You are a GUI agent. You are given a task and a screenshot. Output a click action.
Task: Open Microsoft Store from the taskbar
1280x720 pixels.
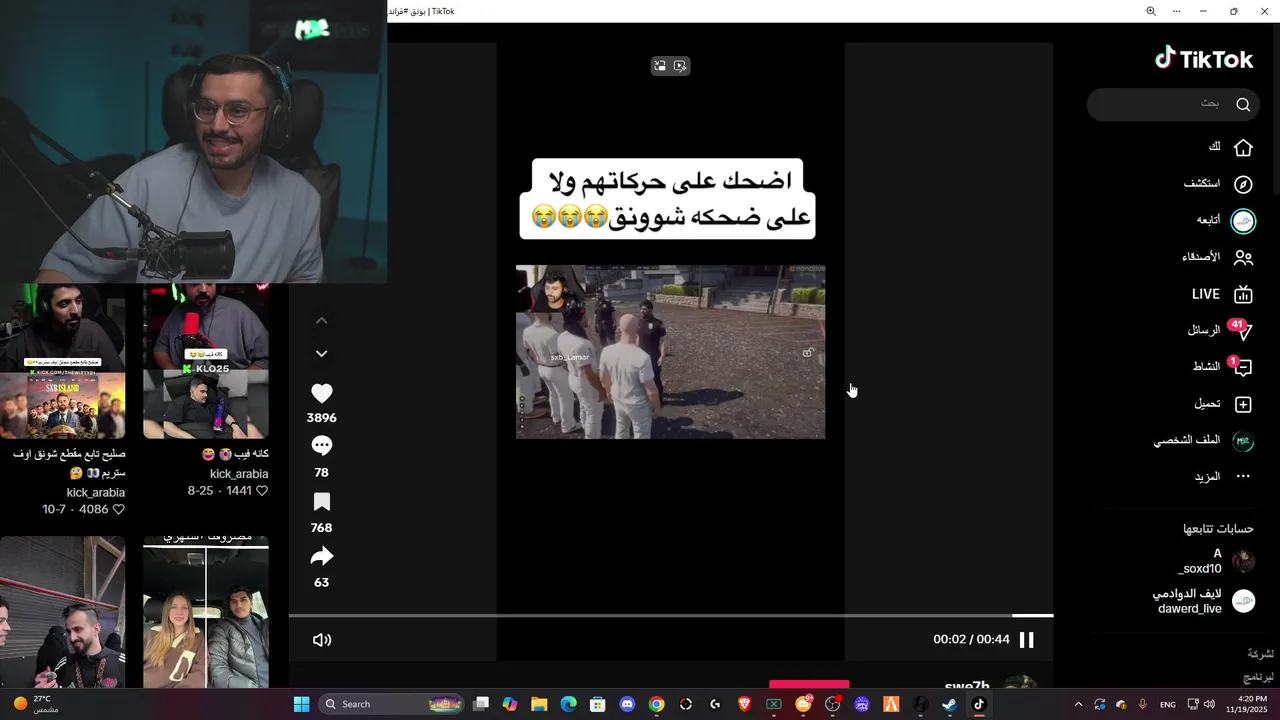click(x=598, y=704)
